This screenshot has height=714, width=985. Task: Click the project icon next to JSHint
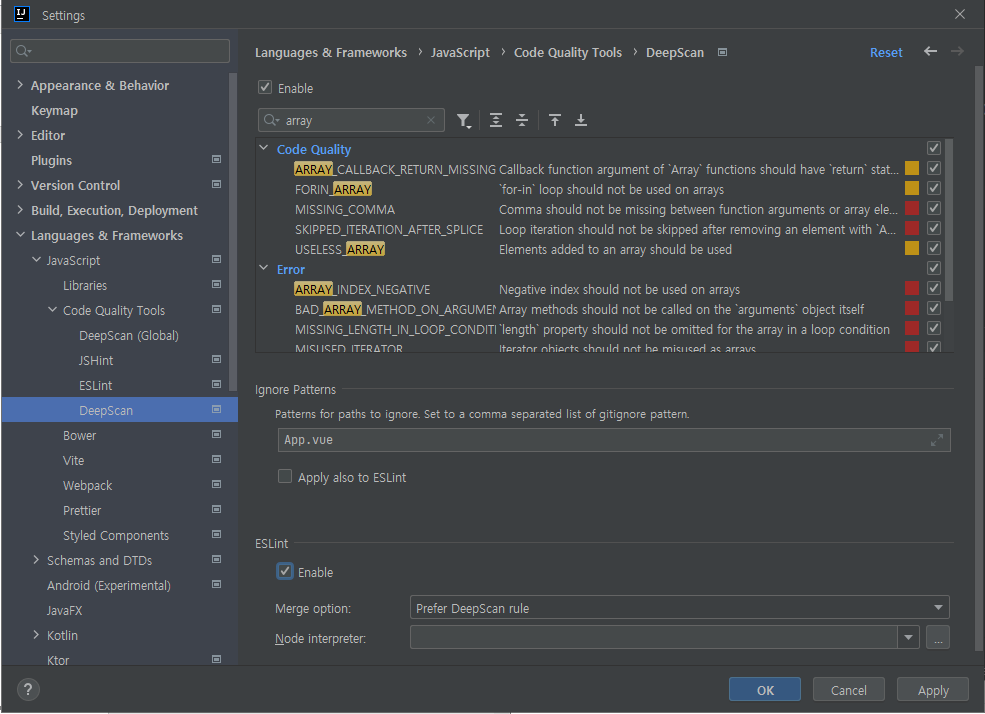(x=217, y=359)
